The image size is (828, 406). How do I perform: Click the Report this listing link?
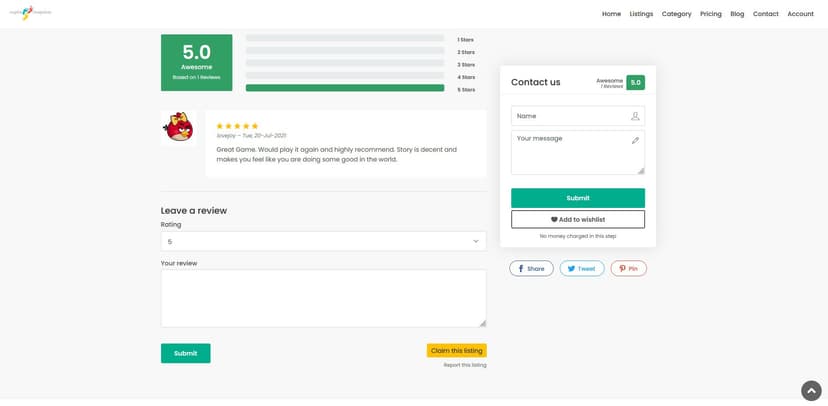465,365
